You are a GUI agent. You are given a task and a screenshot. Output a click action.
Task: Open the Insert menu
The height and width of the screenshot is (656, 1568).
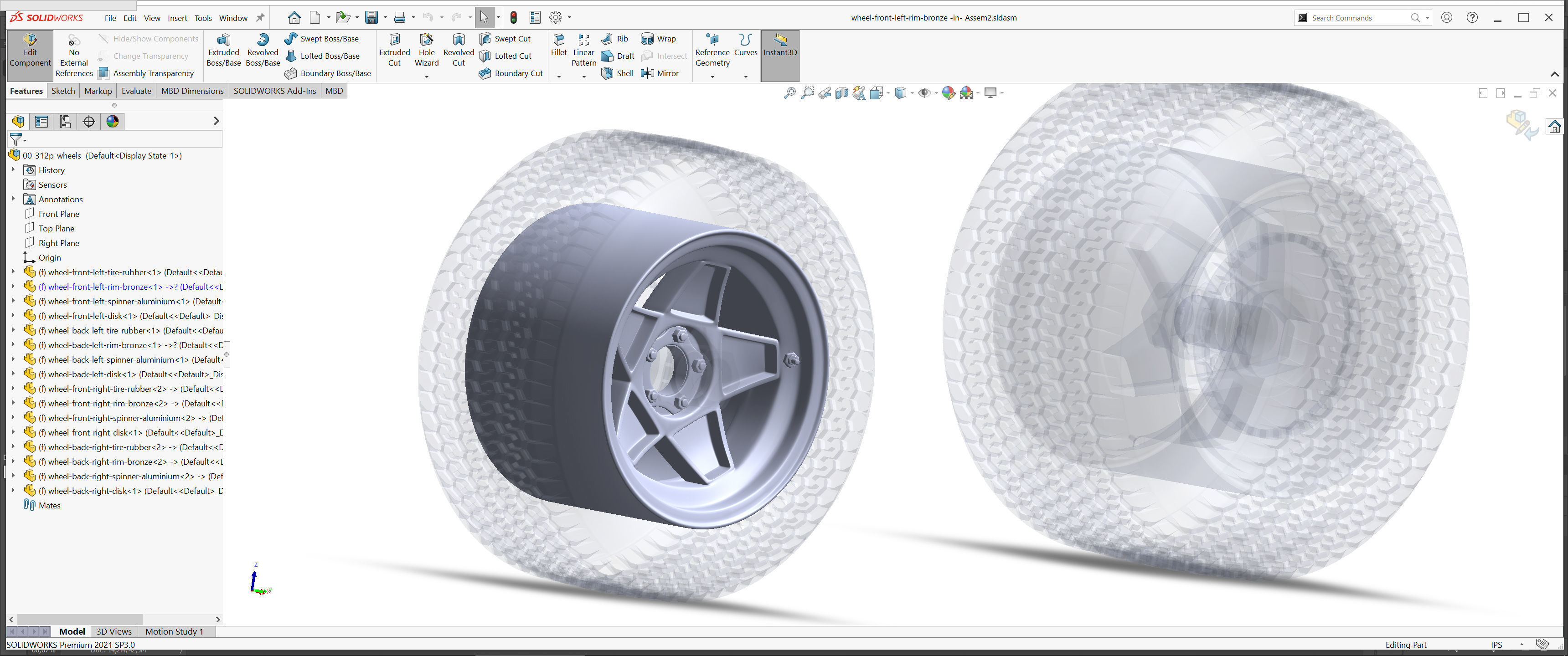coord(177,18)
